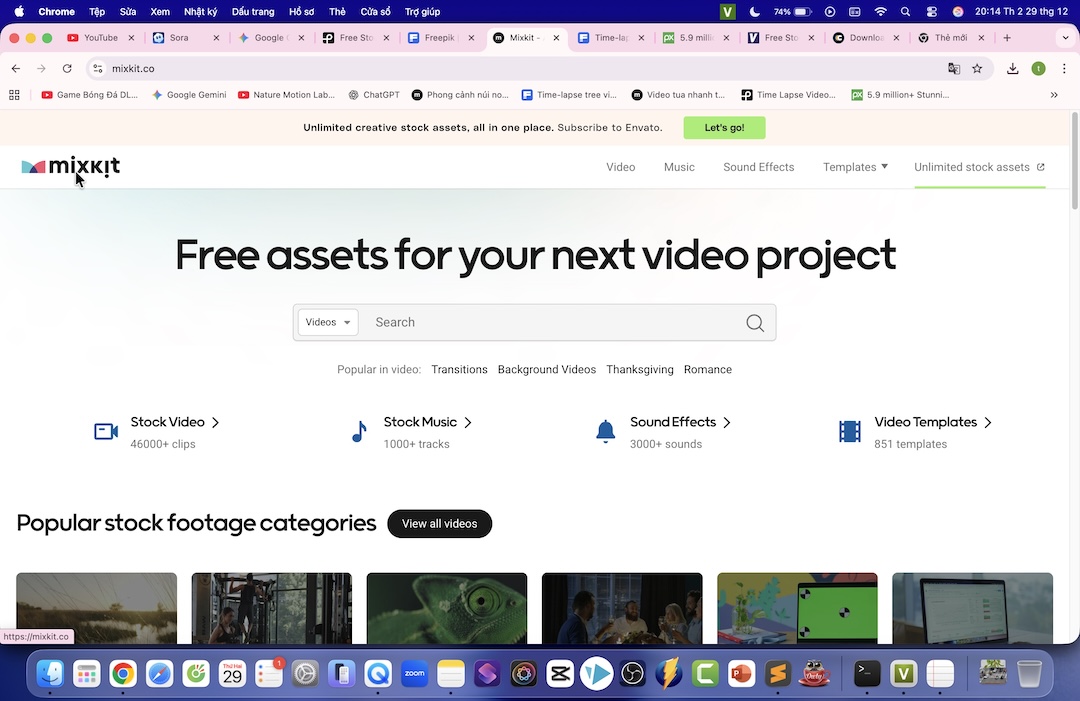The height and width of the screenshot is (701, 1080).
Task: Click the Mixkit logo
Action: click(71, 167)
